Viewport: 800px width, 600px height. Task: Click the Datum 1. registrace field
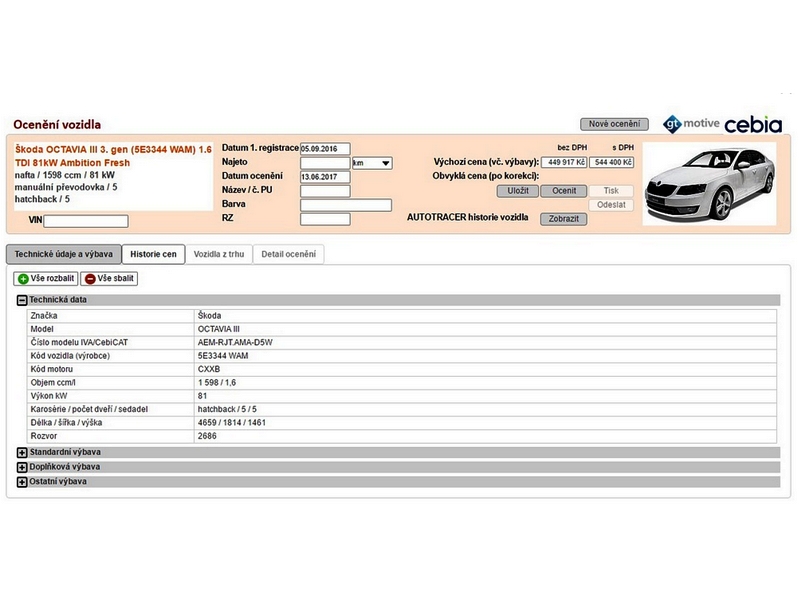point(325,149)
